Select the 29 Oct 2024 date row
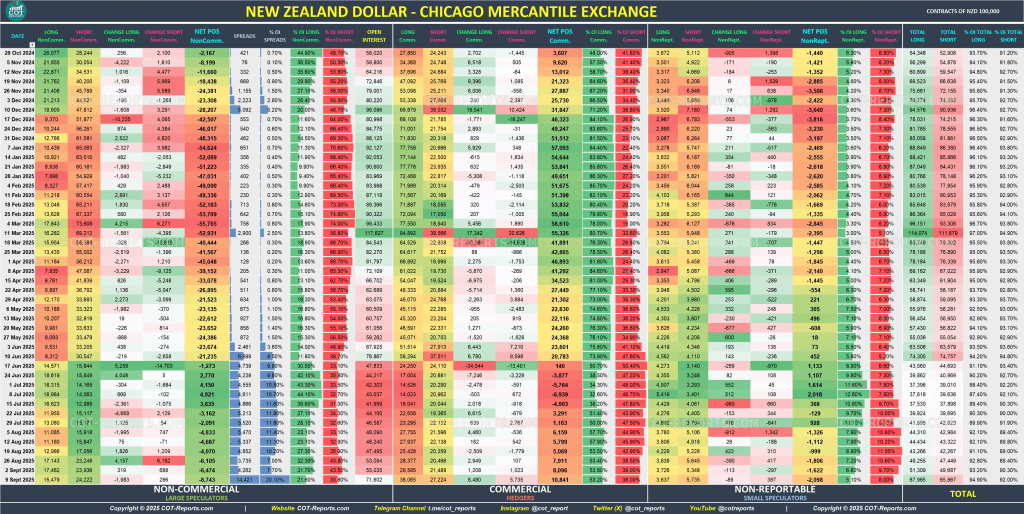 click(x=18, y=51)
